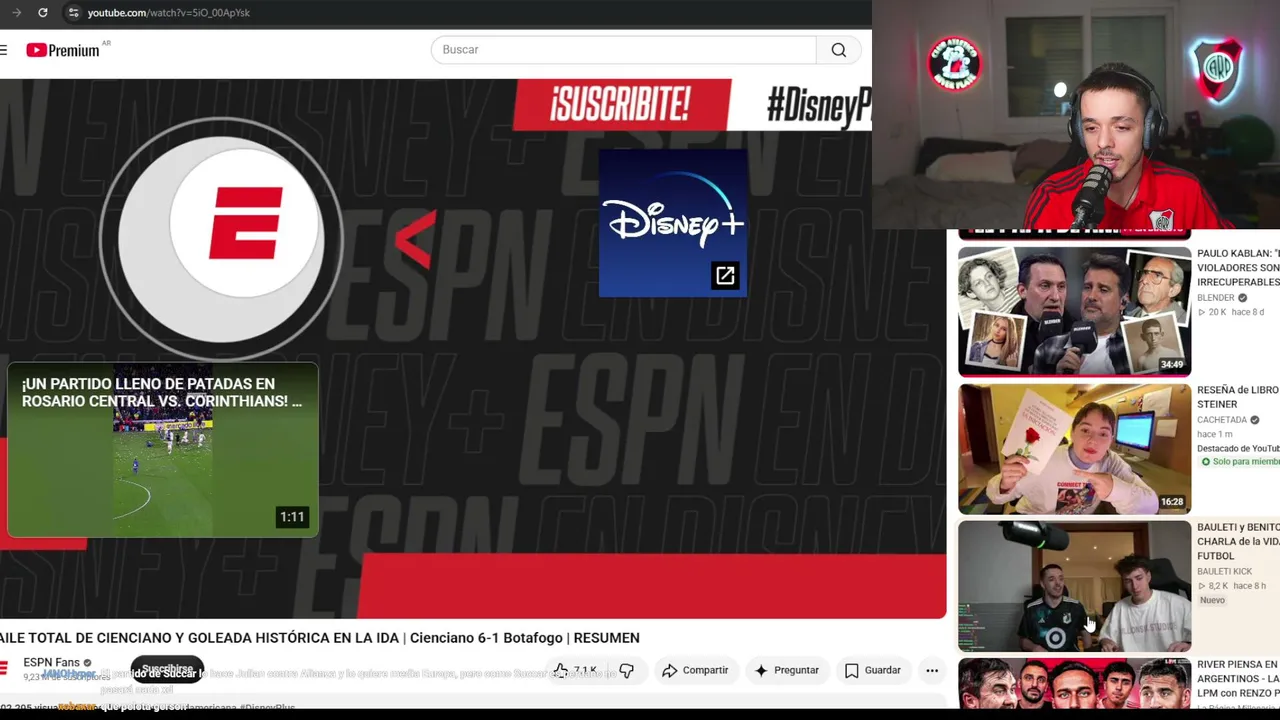Open the Bauleti y Benito video thumbnail
This screenshot has height=720, width=1280.
click(x=1075, y=586)
